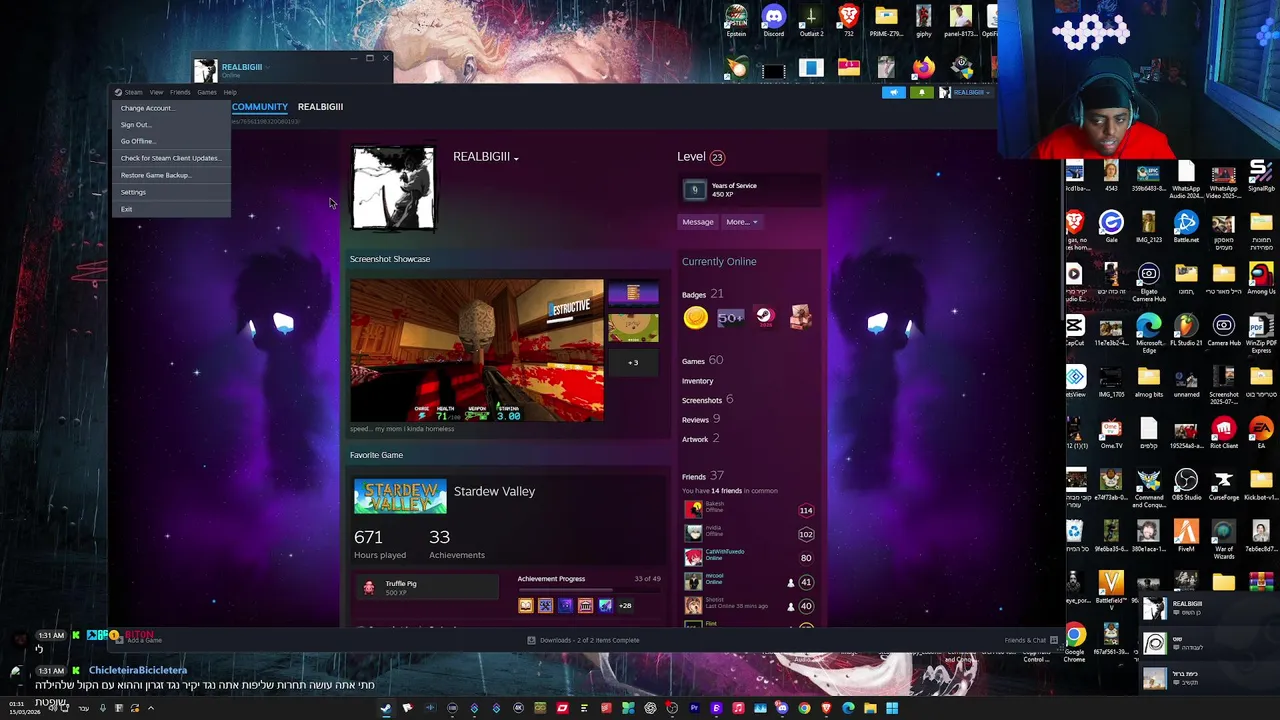Open the Discord desktop shortcut
Image resolution: width=1280 pixels, height=720 pixels.
[x=773, y=20]
